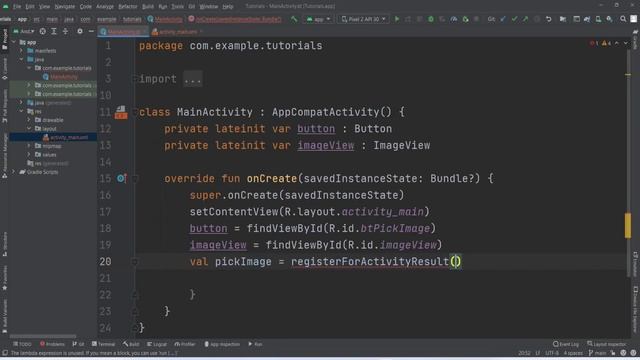Click the red error indicator count
Screen dimensions: 640x360
[593, 43]
